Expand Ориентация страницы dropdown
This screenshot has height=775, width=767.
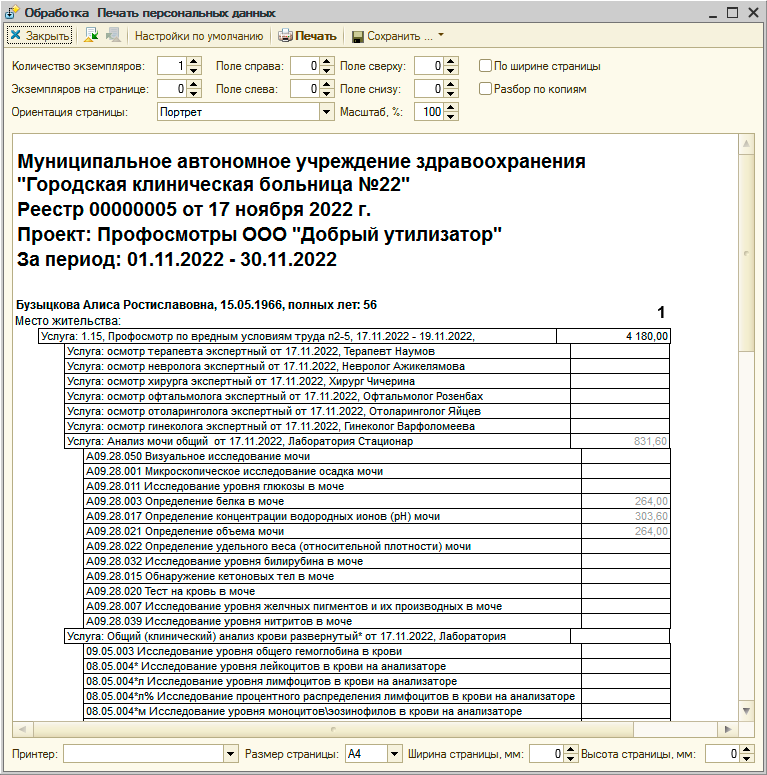point(326,112)
